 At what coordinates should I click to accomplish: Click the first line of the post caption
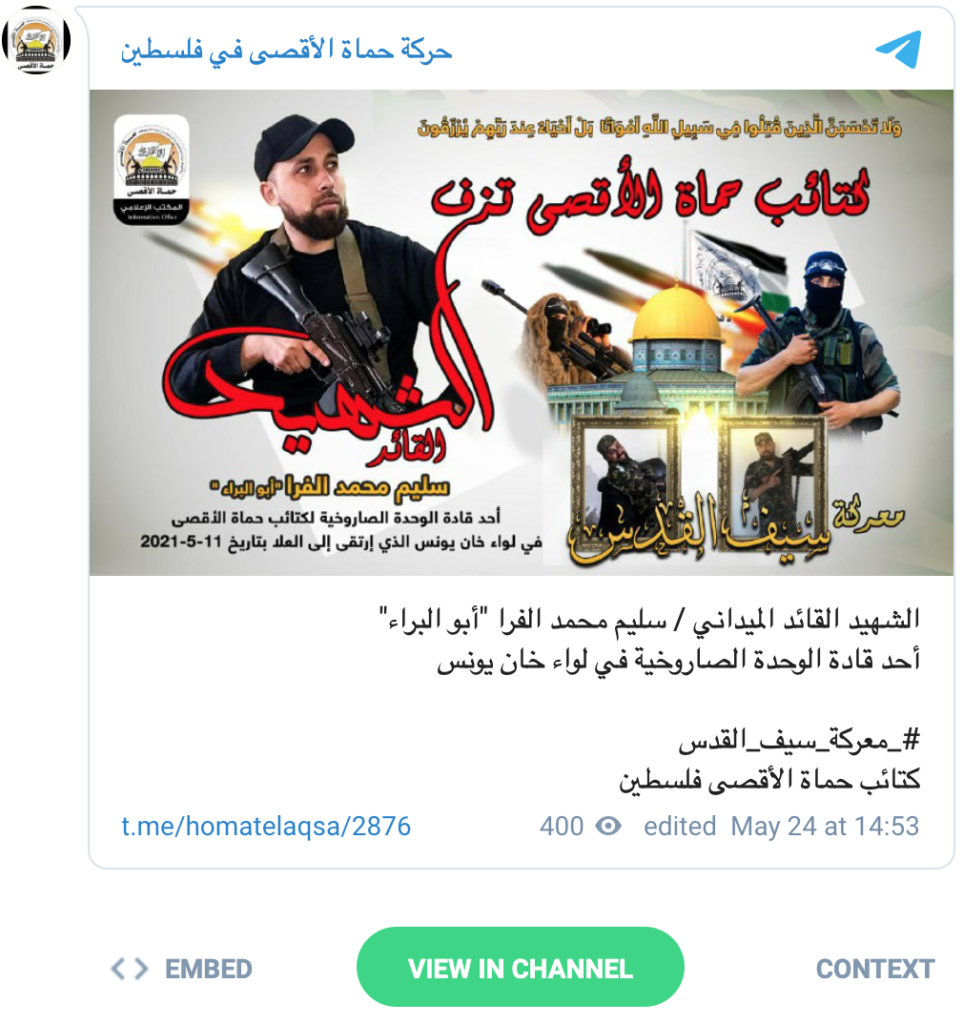pyautogui.click(x=649, y=619)
